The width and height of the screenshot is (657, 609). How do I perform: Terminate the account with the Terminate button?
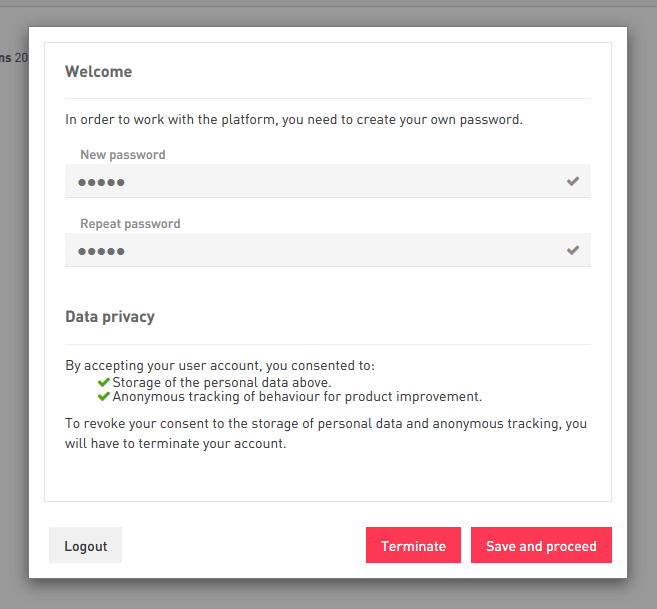(x=413, y=545)
